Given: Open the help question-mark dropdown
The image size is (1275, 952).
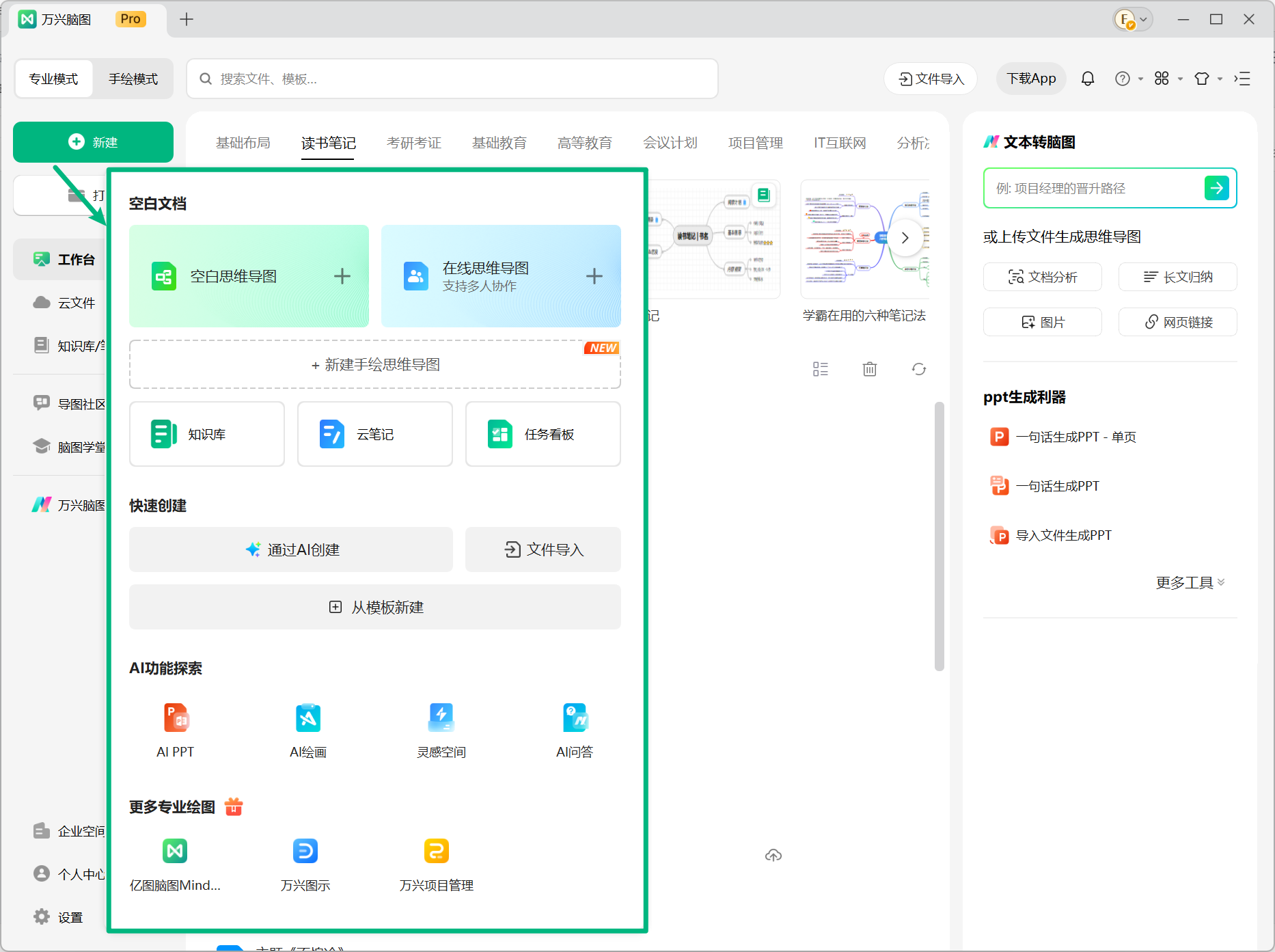Looking at the screenshot, I should click(1129, 79).
